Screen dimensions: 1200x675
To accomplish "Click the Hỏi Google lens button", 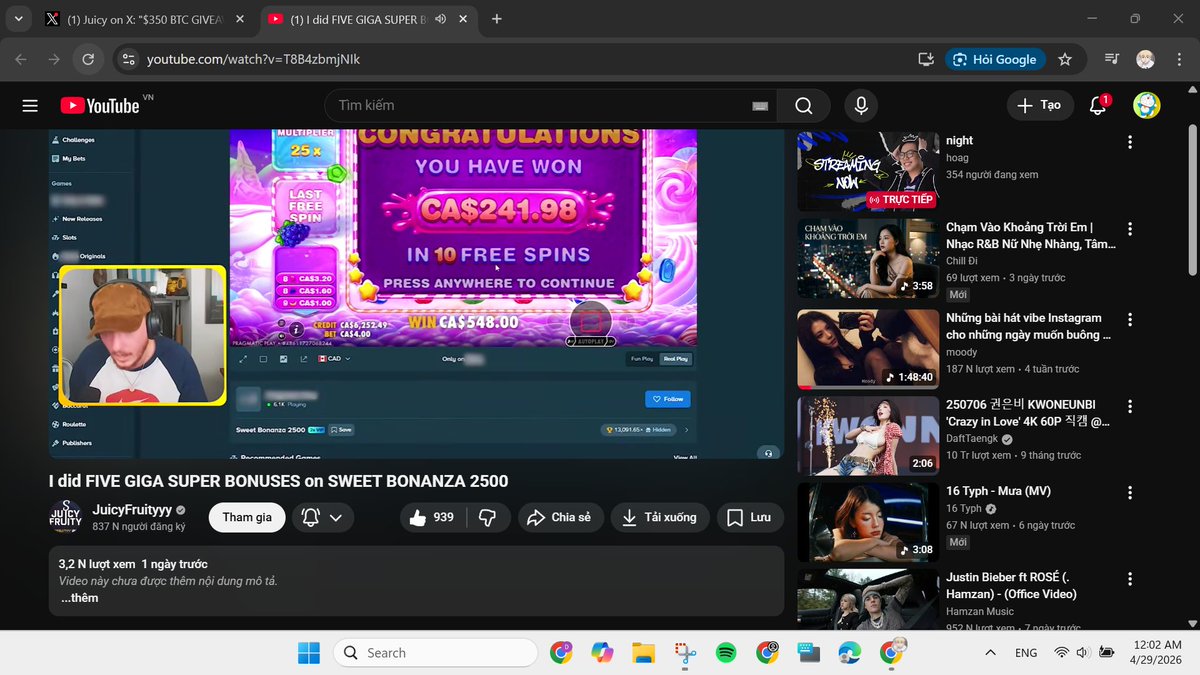I will [x=995, y=59].
